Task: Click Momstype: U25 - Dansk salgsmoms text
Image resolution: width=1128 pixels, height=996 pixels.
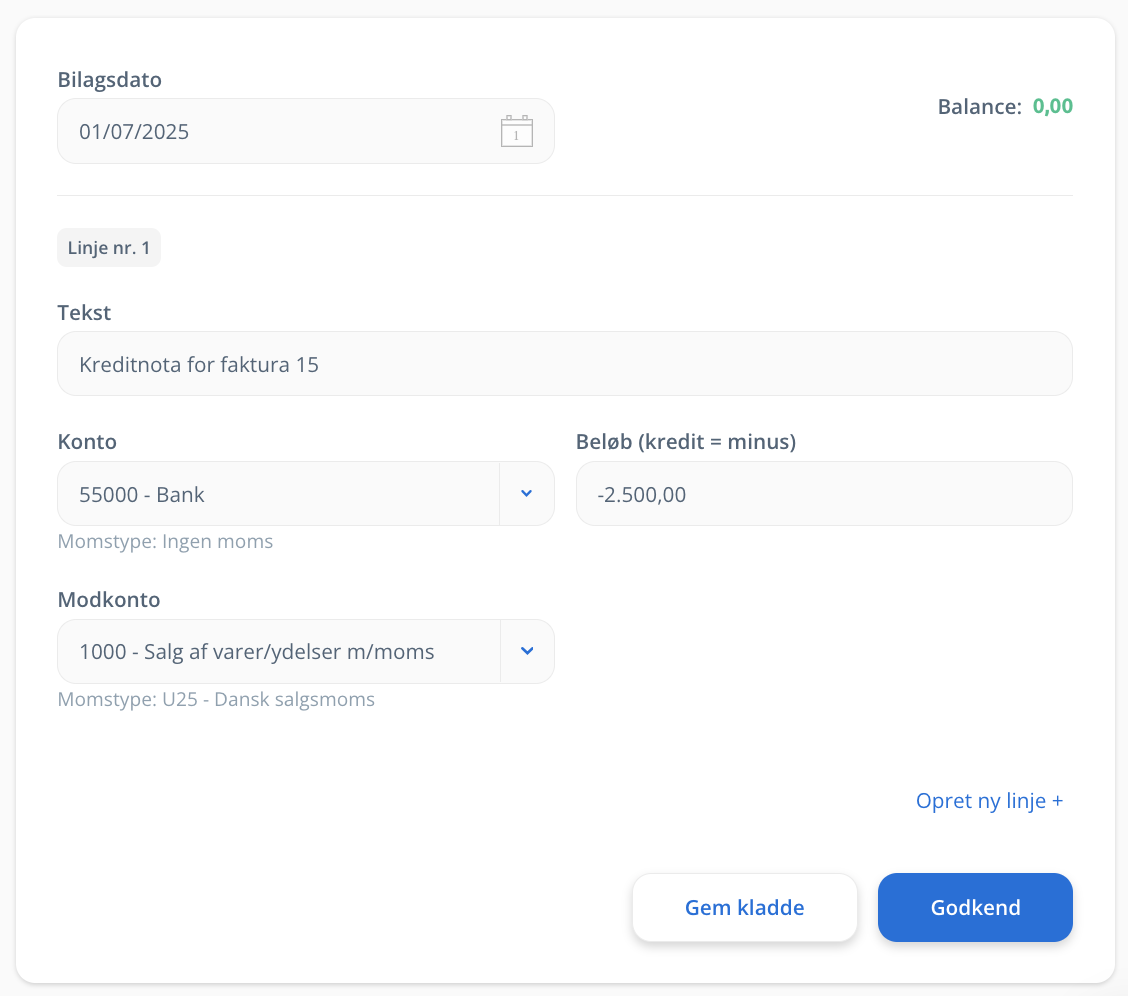Action: pyautogui.click(x=216, y=699)
